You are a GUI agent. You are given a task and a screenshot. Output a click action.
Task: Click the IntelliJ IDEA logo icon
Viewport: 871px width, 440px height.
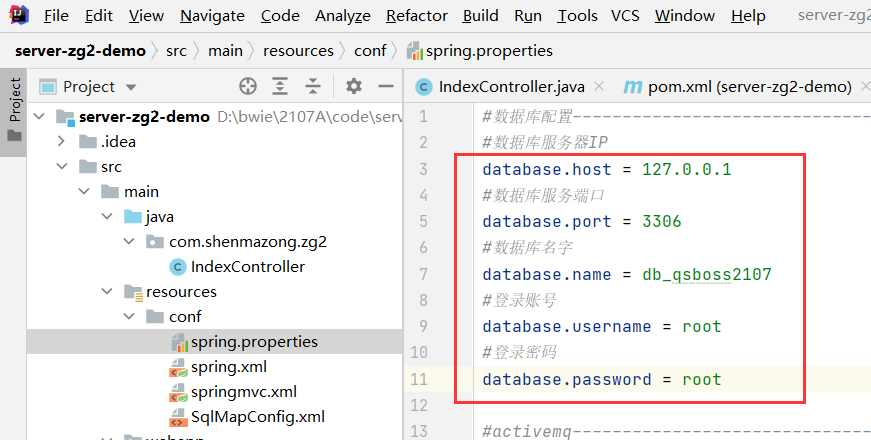pyautogui.click(x=19, y=14)
